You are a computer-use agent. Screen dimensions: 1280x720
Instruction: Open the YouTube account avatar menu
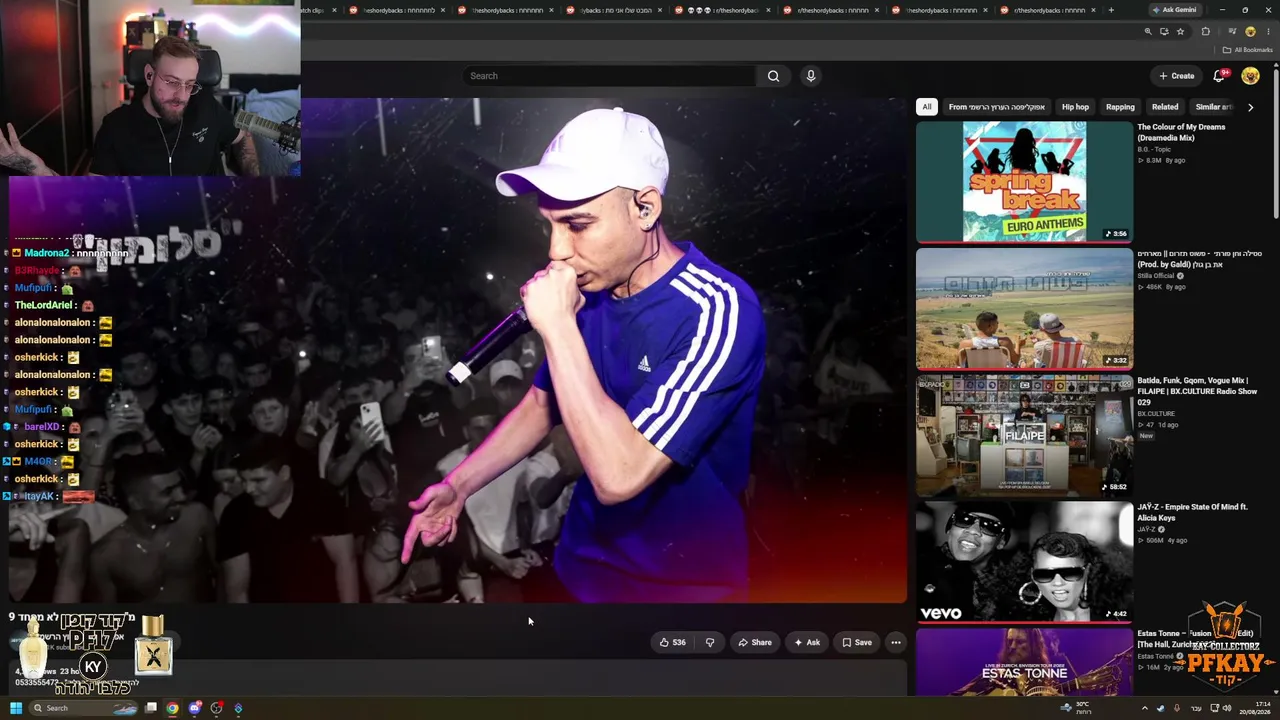click(1250, 76)
